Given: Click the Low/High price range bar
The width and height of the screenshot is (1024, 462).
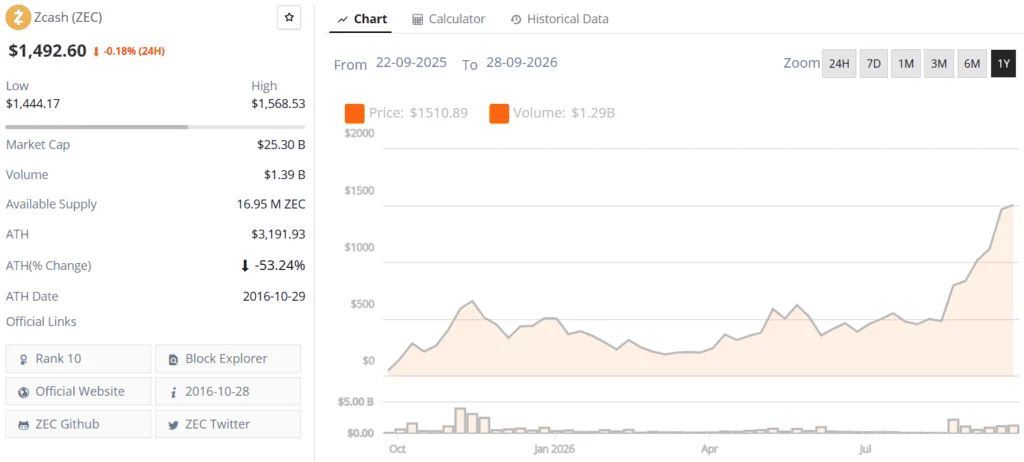Looking at the screenshot, I should pyautogui.click(x=155, y=127).
